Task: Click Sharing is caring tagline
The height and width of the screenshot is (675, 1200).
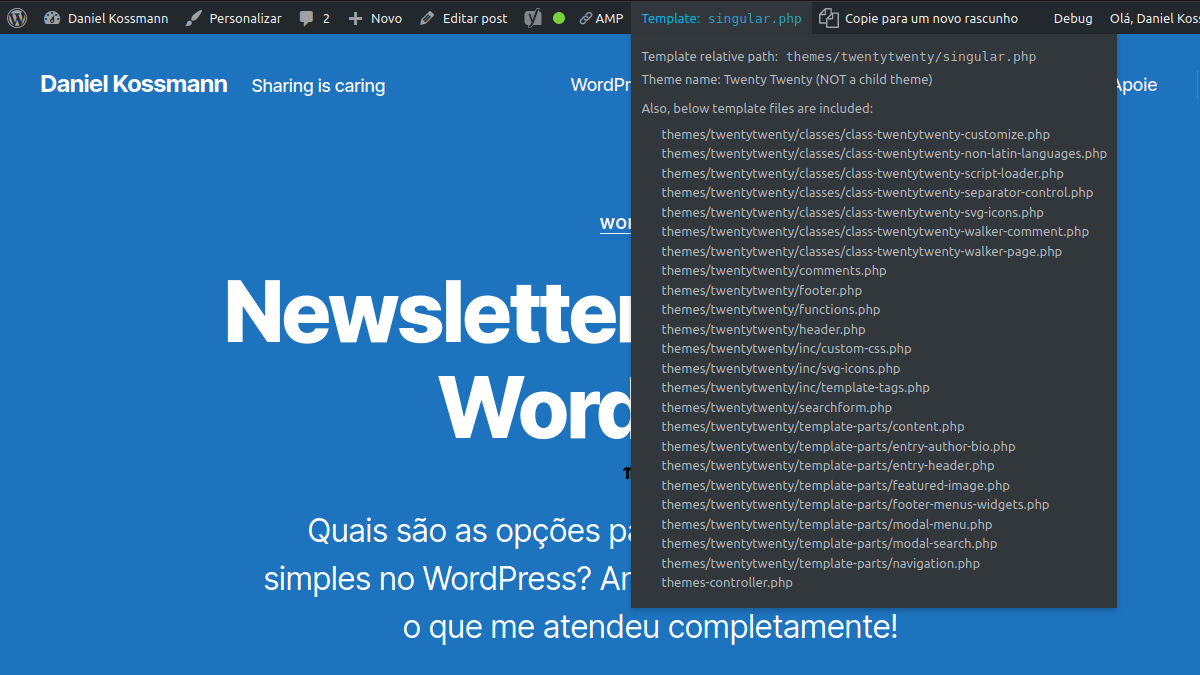Action: pyautogui.click(x=318, y=86)
